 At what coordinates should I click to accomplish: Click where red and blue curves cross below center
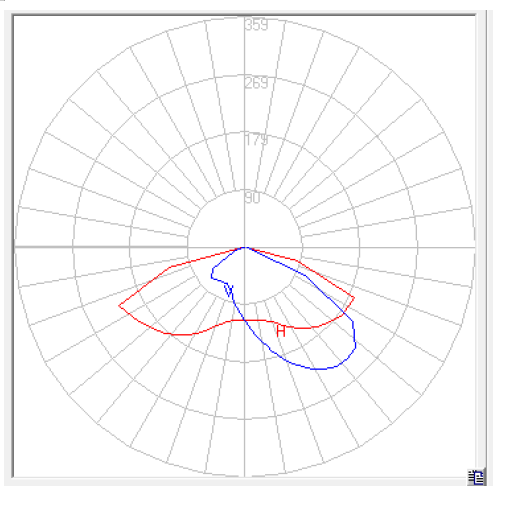coord(245,320)
